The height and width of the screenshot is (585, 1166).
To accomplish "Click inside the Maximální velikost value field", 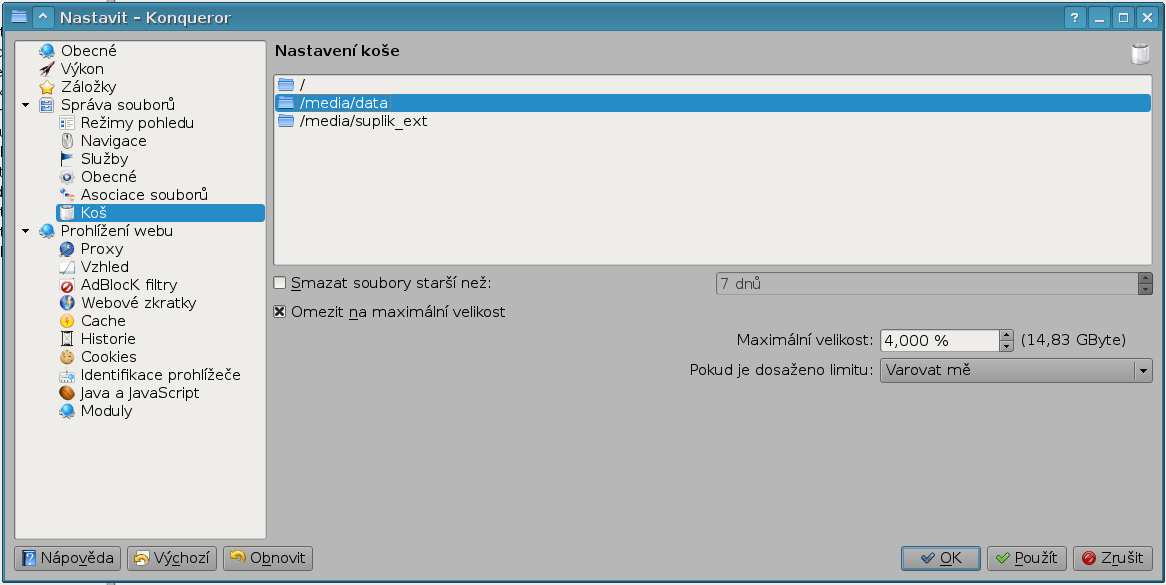I will click(x=940, y=340).
